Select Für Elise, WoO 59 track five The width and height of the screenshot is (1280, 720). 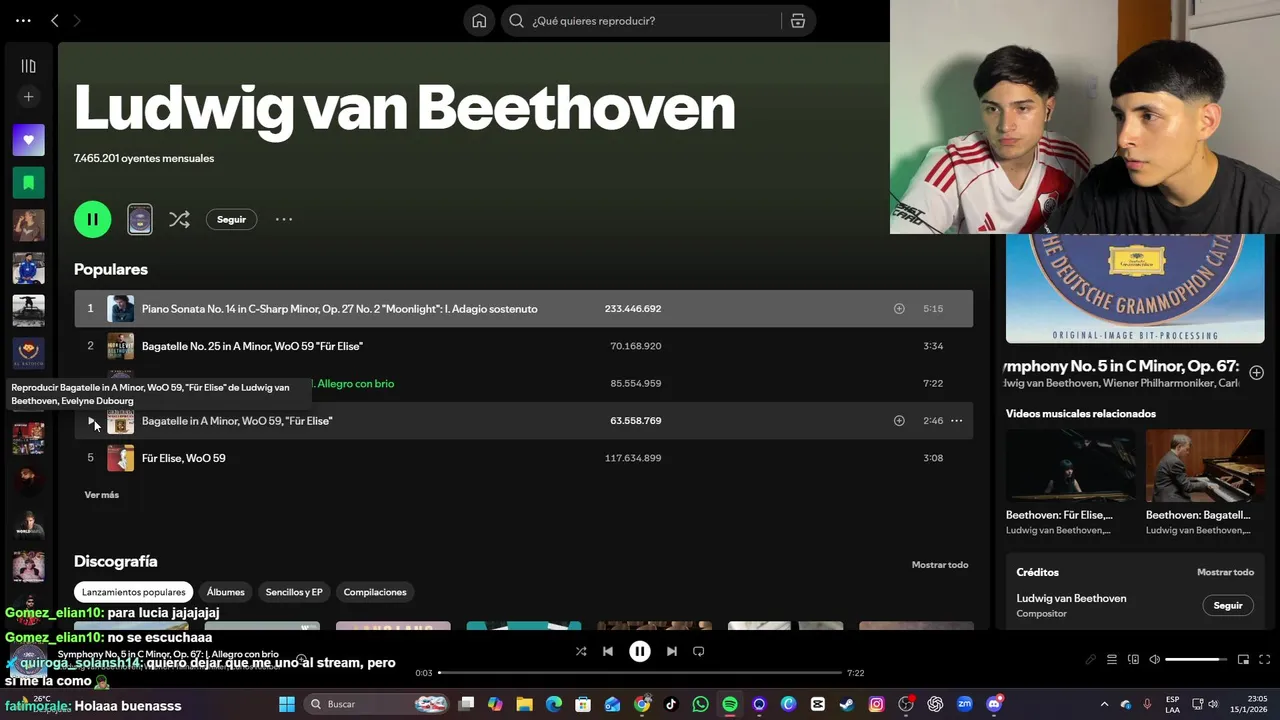(523, 458)
